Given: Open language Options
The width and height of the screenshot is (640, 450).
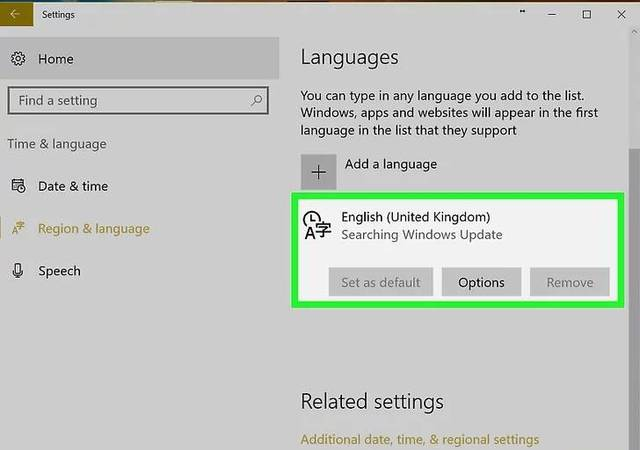Looking at the screenshot, I should click(481, 282).
